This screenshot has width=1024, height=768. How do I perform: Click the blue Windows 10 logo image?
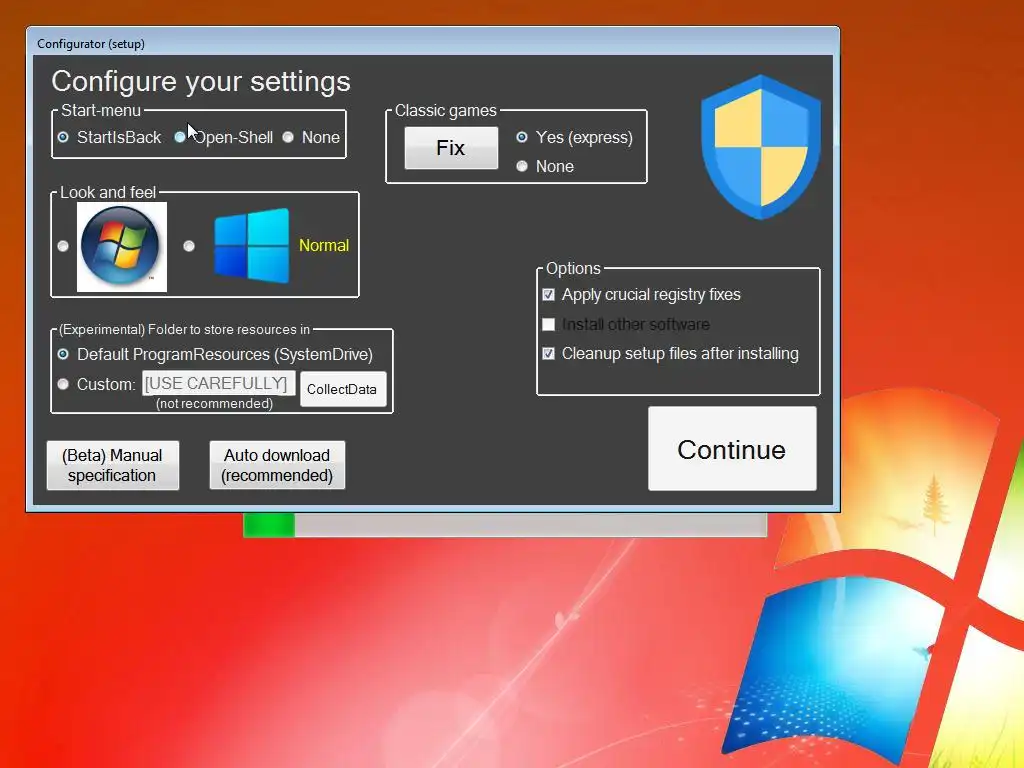(x=251, y=246)
